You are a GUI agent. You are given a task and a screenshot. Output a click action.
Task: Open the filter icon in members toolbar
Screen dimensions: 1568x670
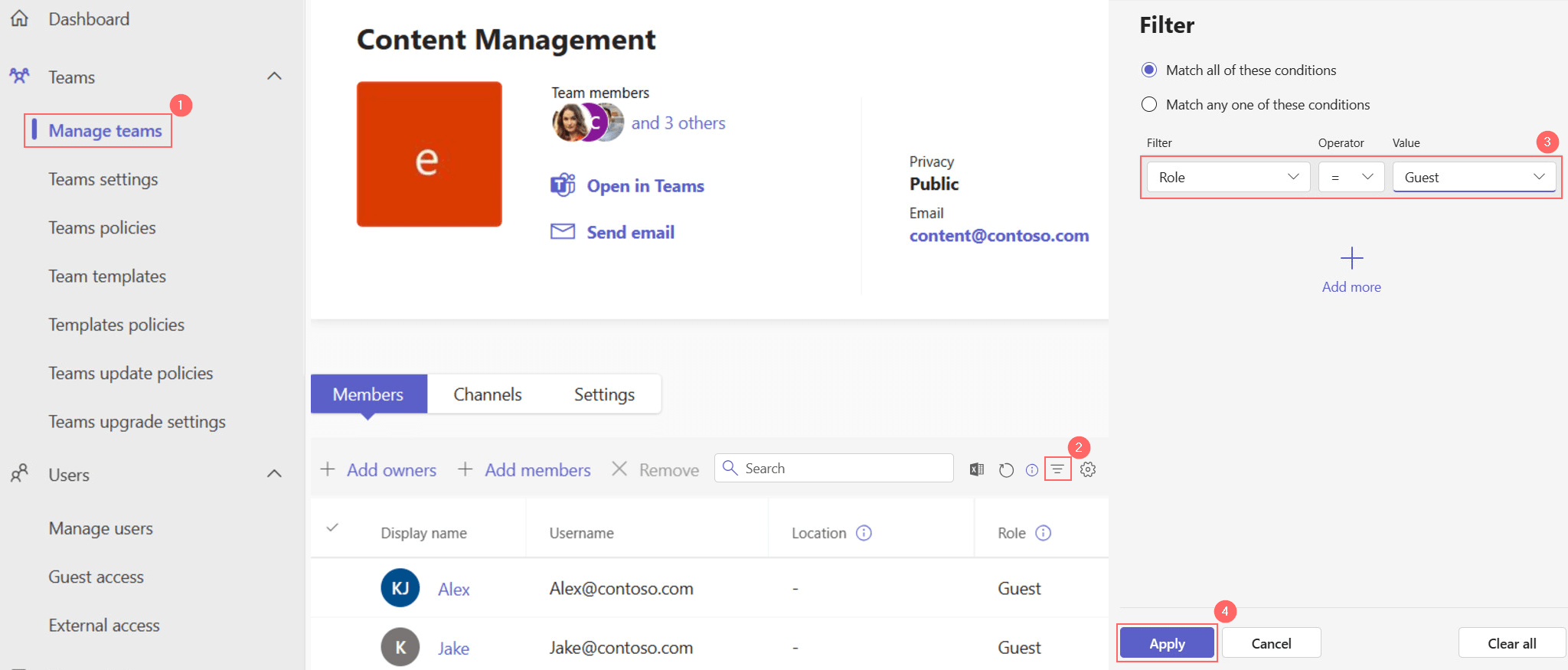(x=1057, y=469)
